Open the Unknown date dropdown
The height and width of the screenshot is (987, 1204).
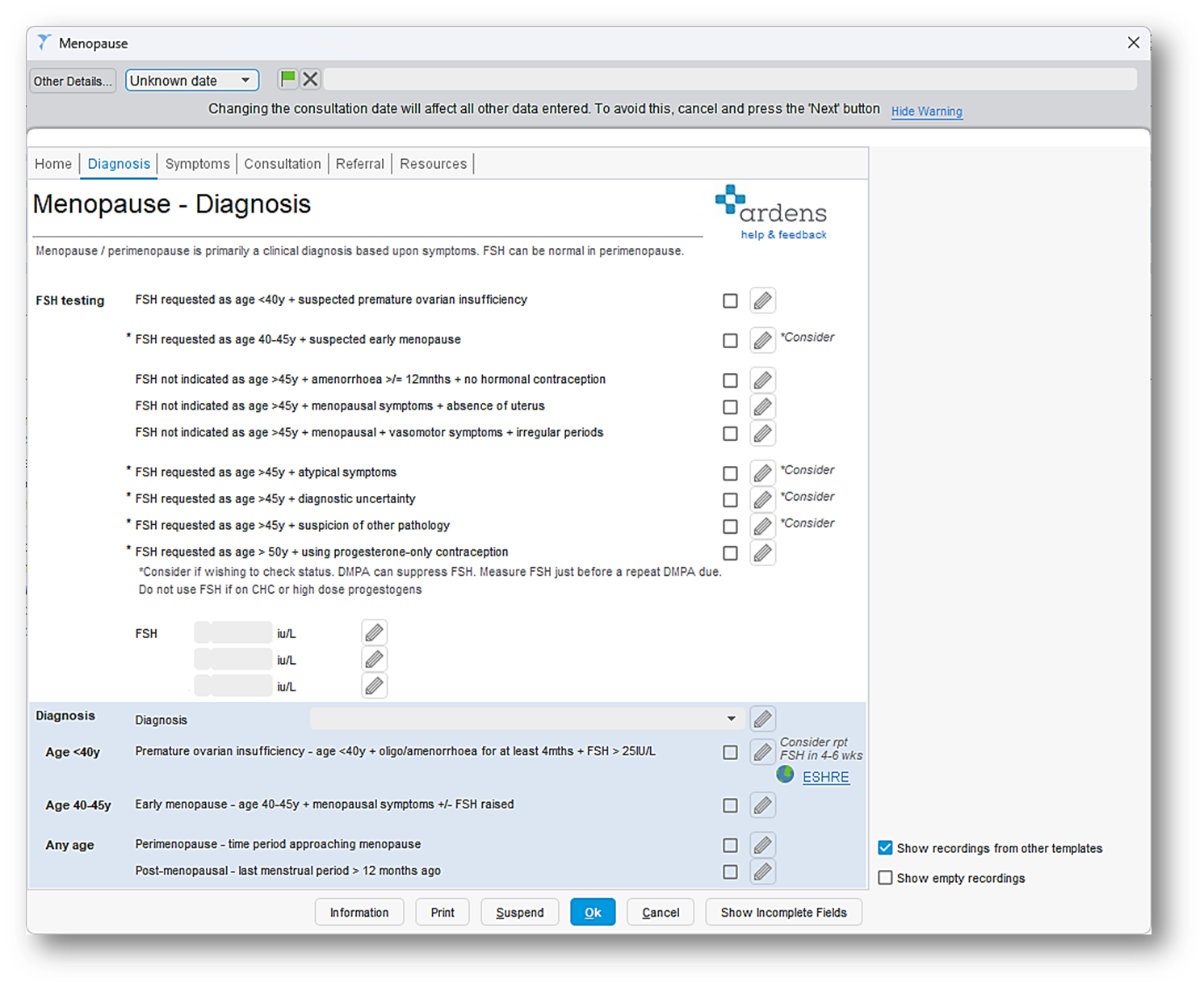[192, 80]
